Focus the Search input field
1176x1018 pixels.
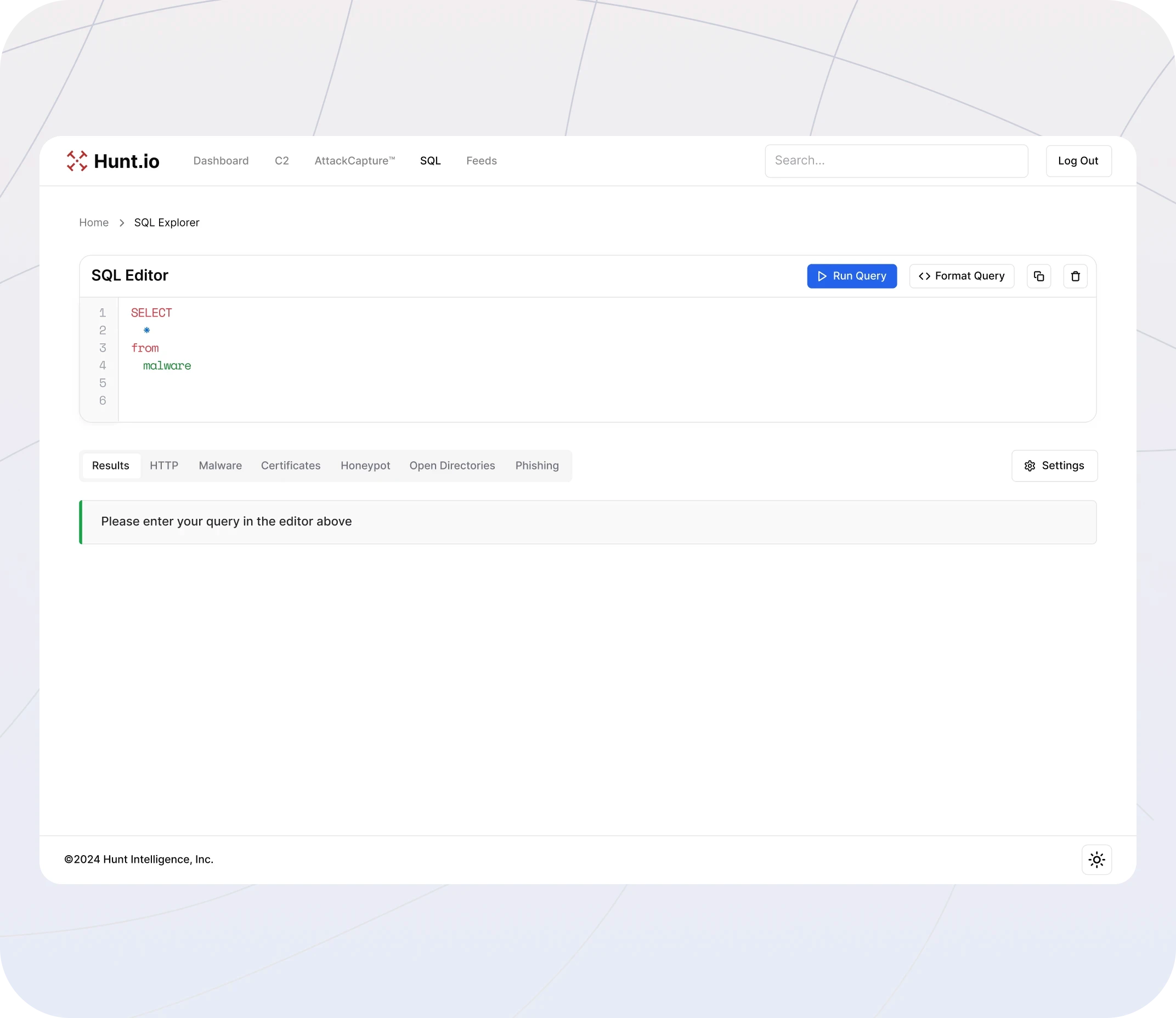896,161
